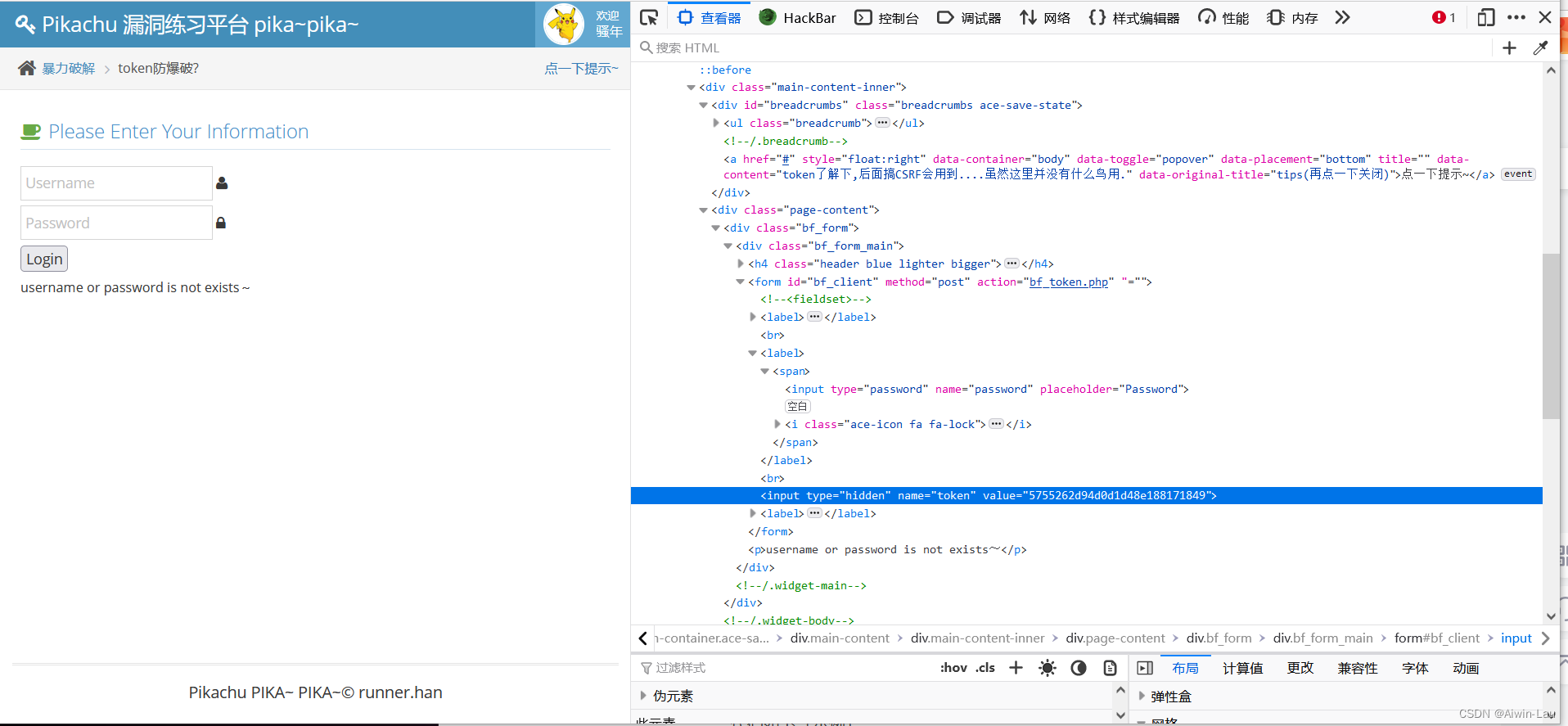Click the plus icon to create a new node
Image resolution: width=1568 pixels, height=726 pixels.
coord(1510,47)
